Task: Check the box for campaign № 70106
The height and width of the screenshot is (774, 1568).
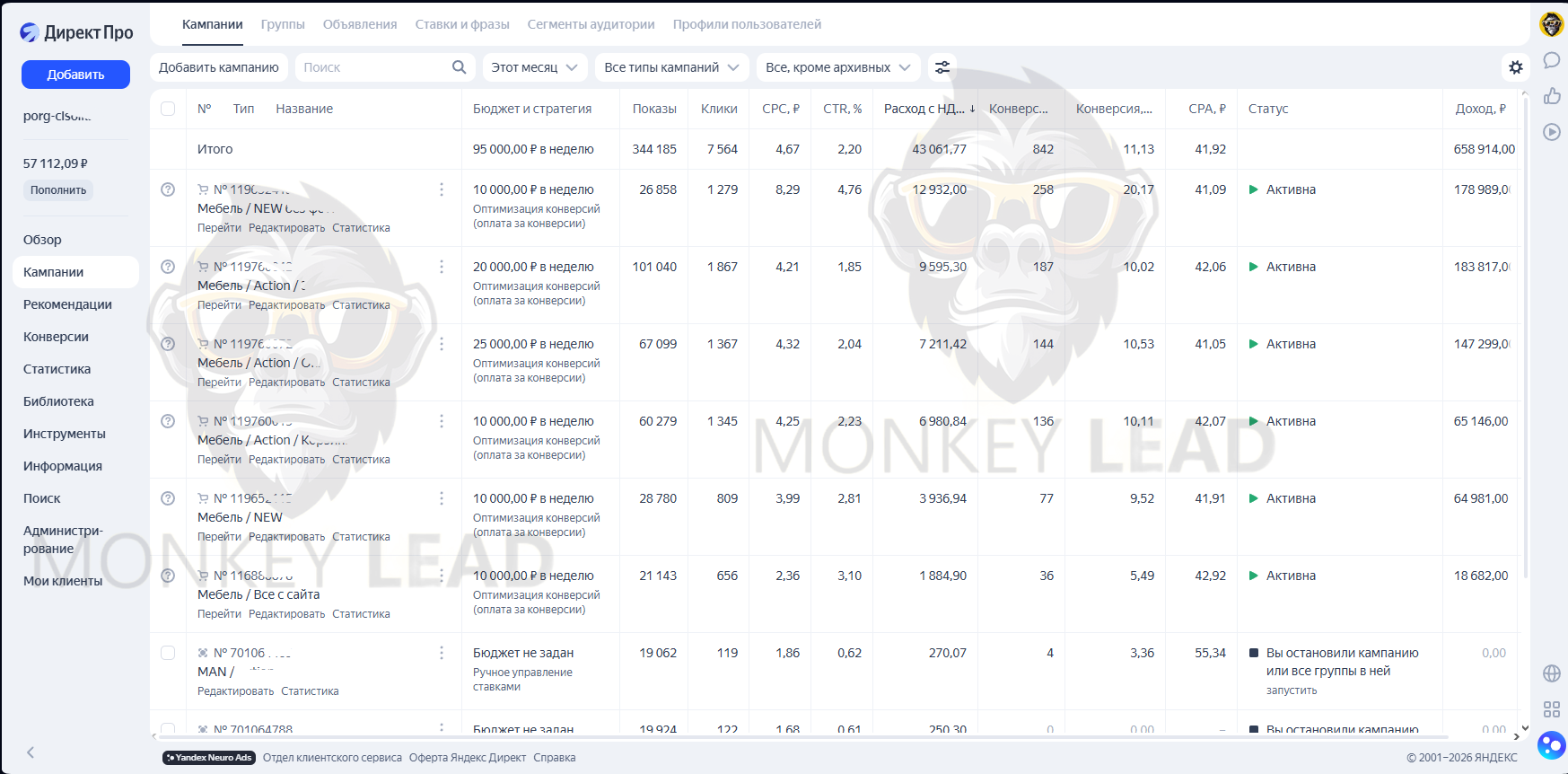Action: pyautogui.click(x=168, y=653)
